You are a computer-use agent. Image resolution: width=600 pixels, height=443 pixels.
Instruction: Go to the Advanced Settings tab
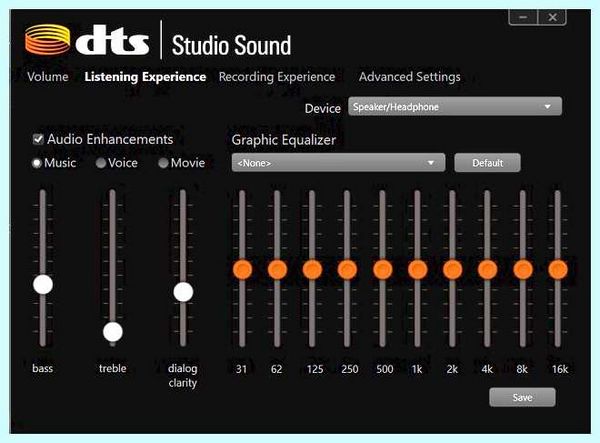tap(409, 77)
